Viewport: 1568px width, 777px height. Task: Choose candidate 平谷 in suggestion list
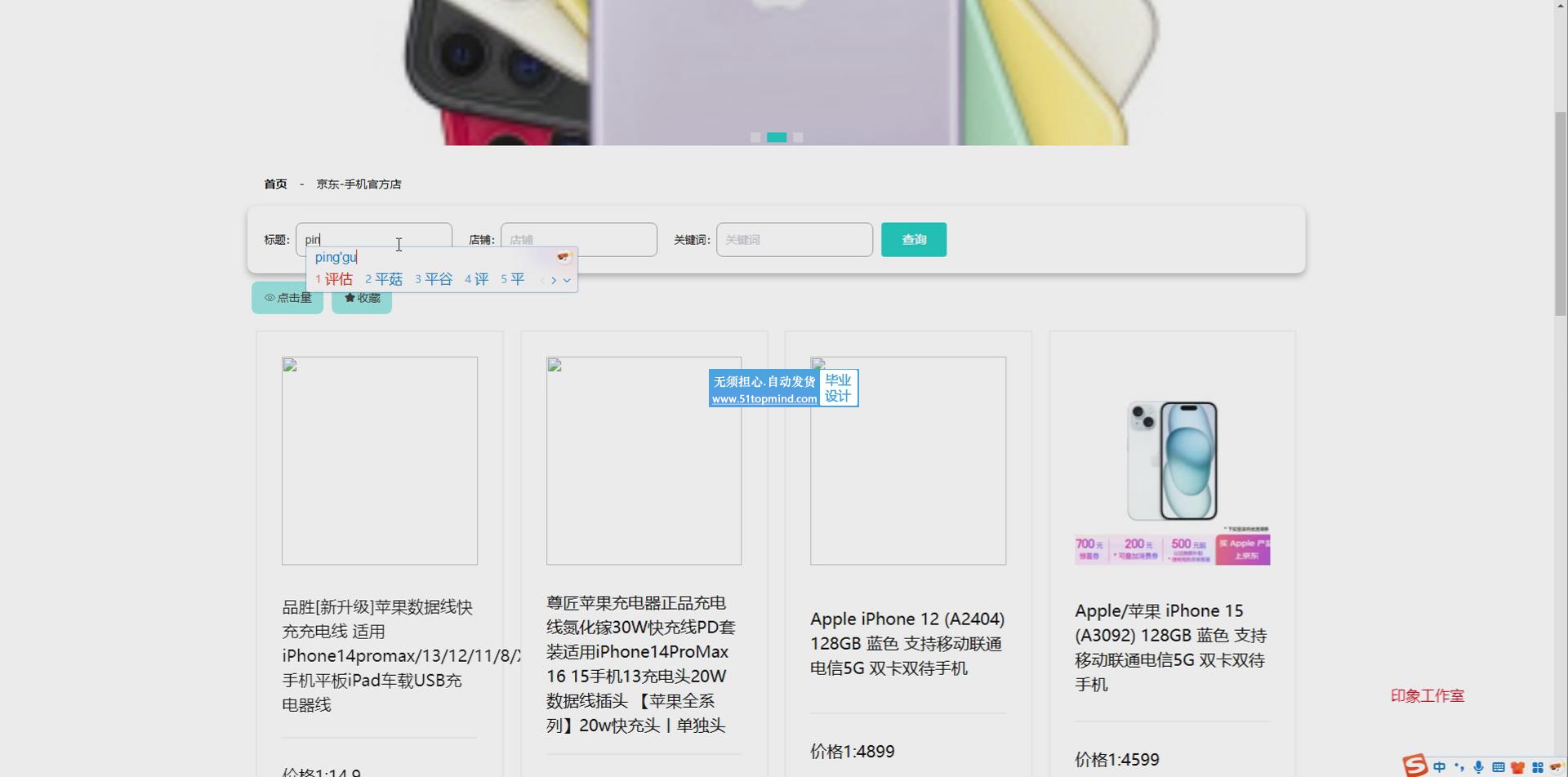[x=434, y=279]
